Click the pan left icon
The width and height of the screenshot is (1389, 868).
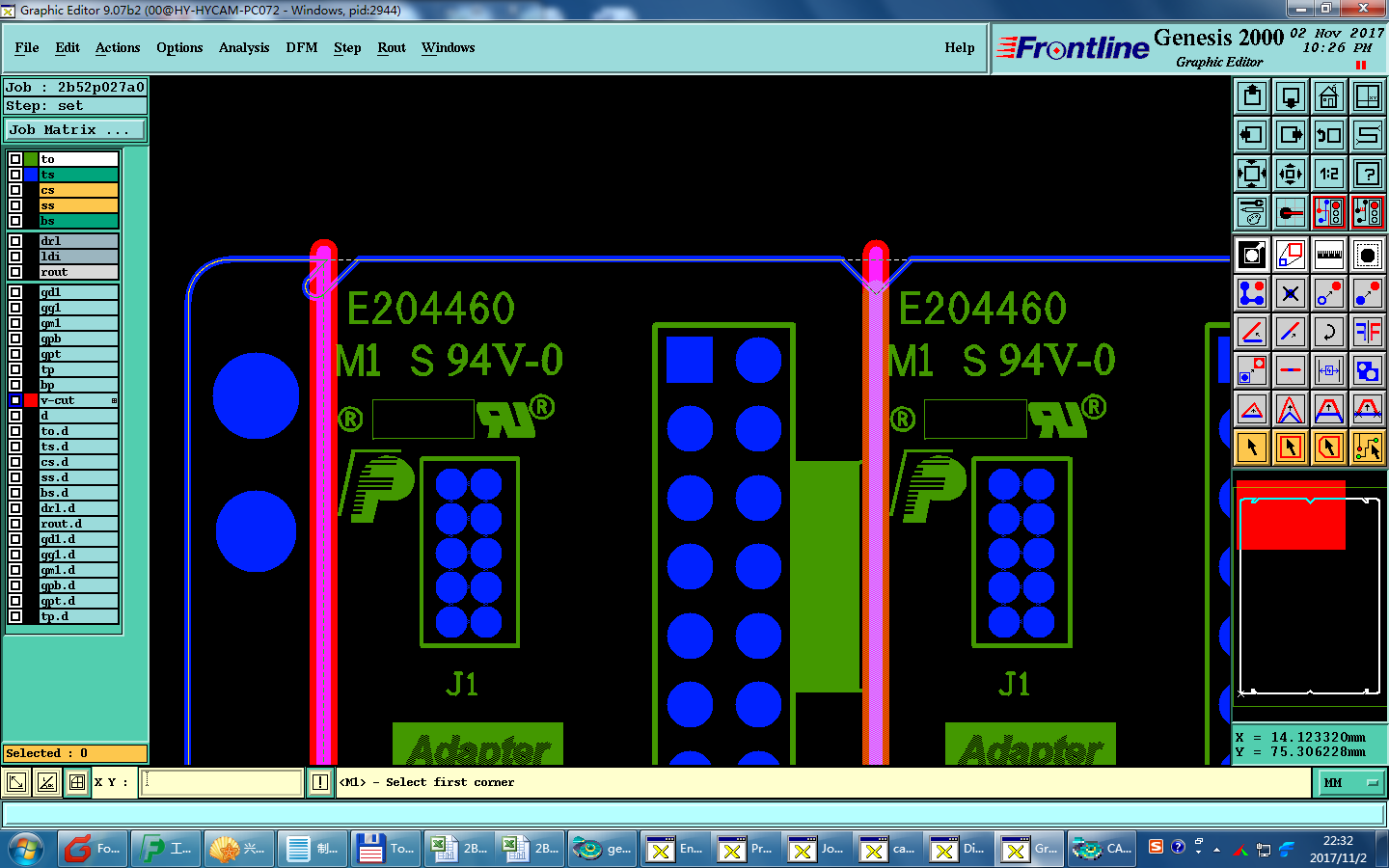[x=1252, y=135]
